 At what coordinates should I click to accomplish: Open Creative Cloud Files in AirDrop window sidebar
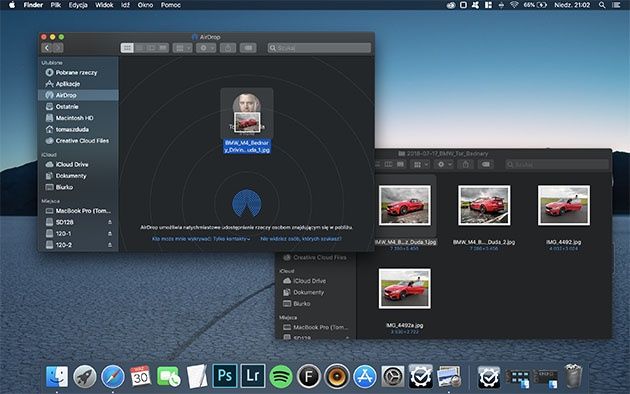coord(78,141)
